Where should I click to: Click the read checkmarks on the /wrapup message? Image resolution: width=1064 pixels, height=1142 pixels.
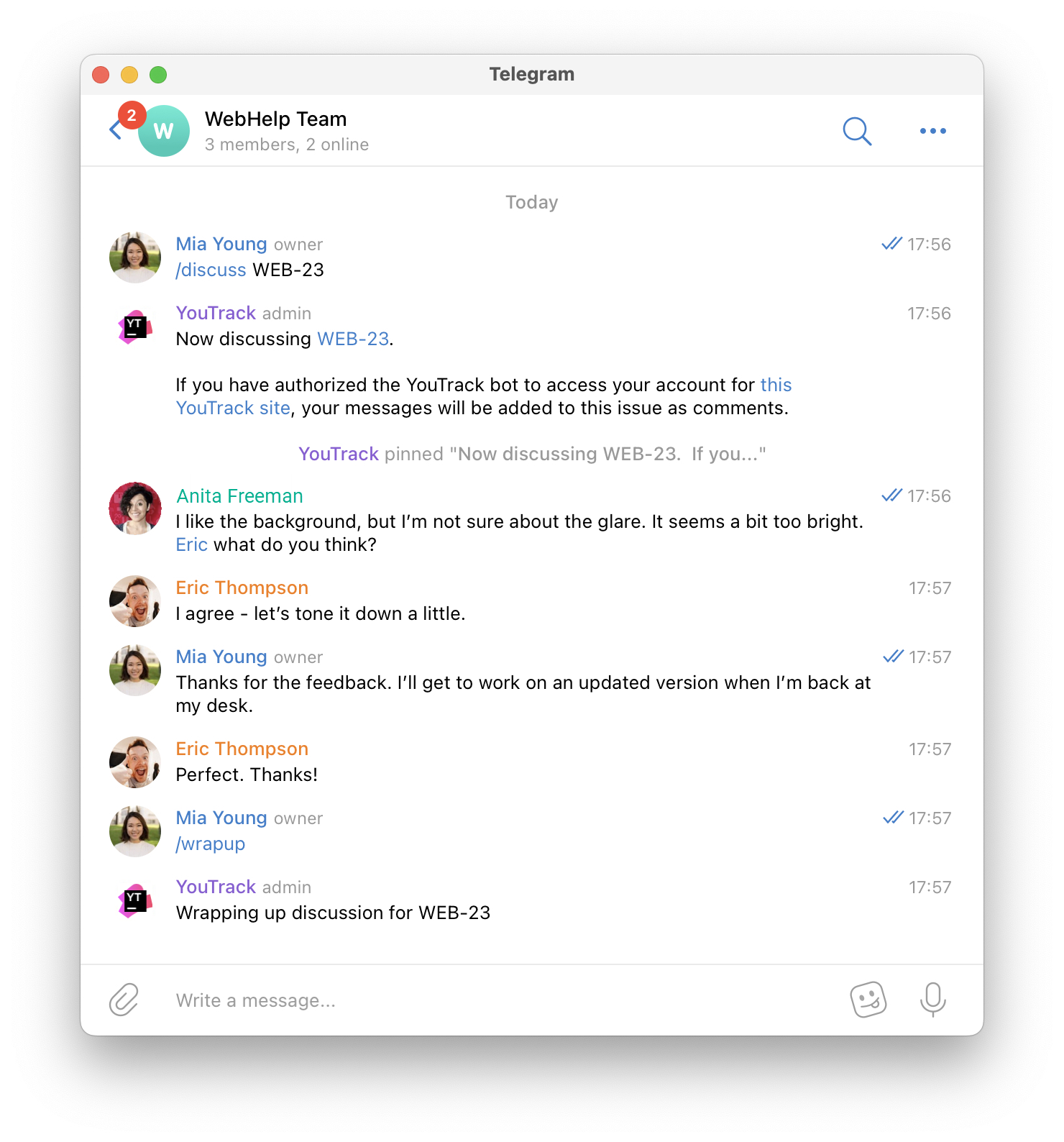893,818
